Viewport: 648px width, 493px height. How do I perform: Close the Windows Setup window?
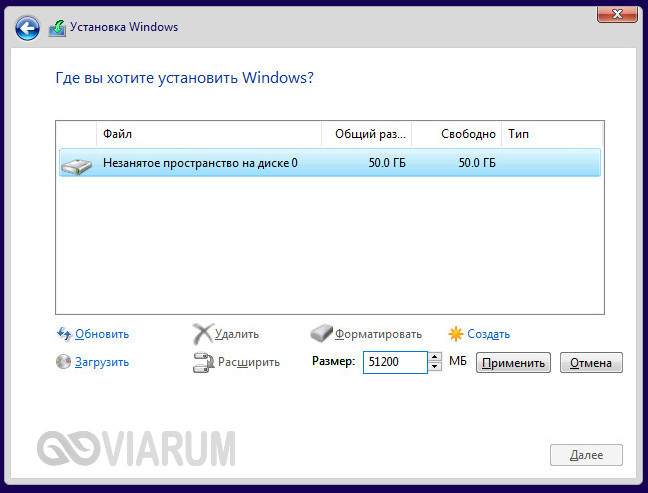point(617,14)
